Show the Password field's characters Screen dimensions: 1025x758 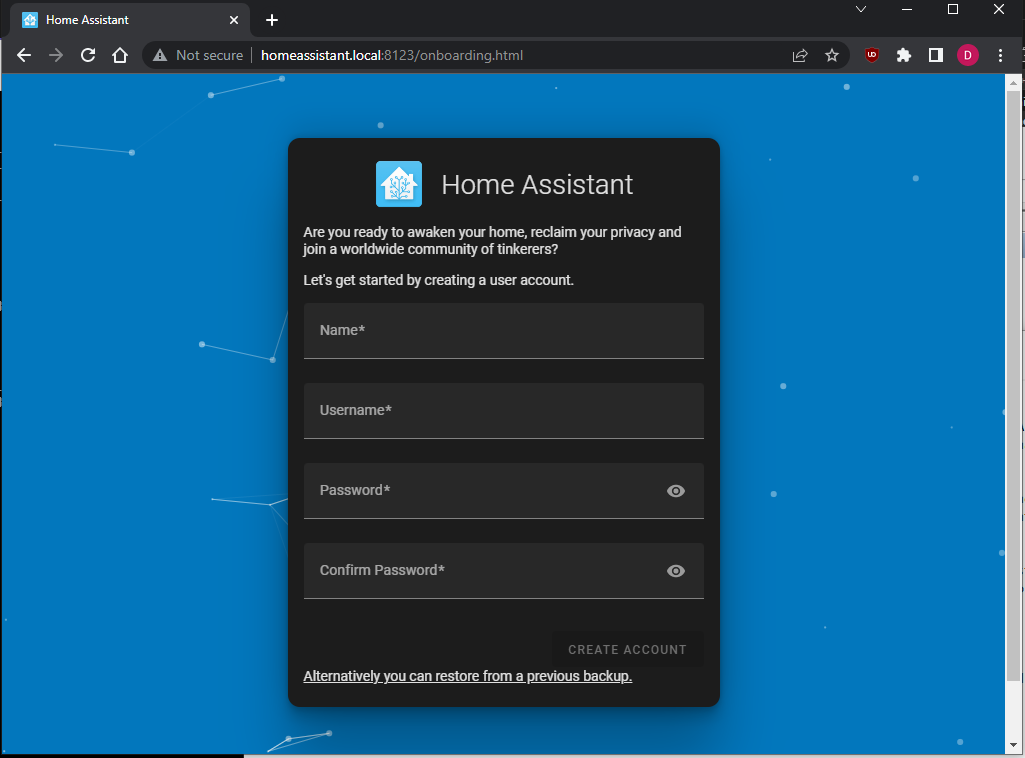pos(676,491)
